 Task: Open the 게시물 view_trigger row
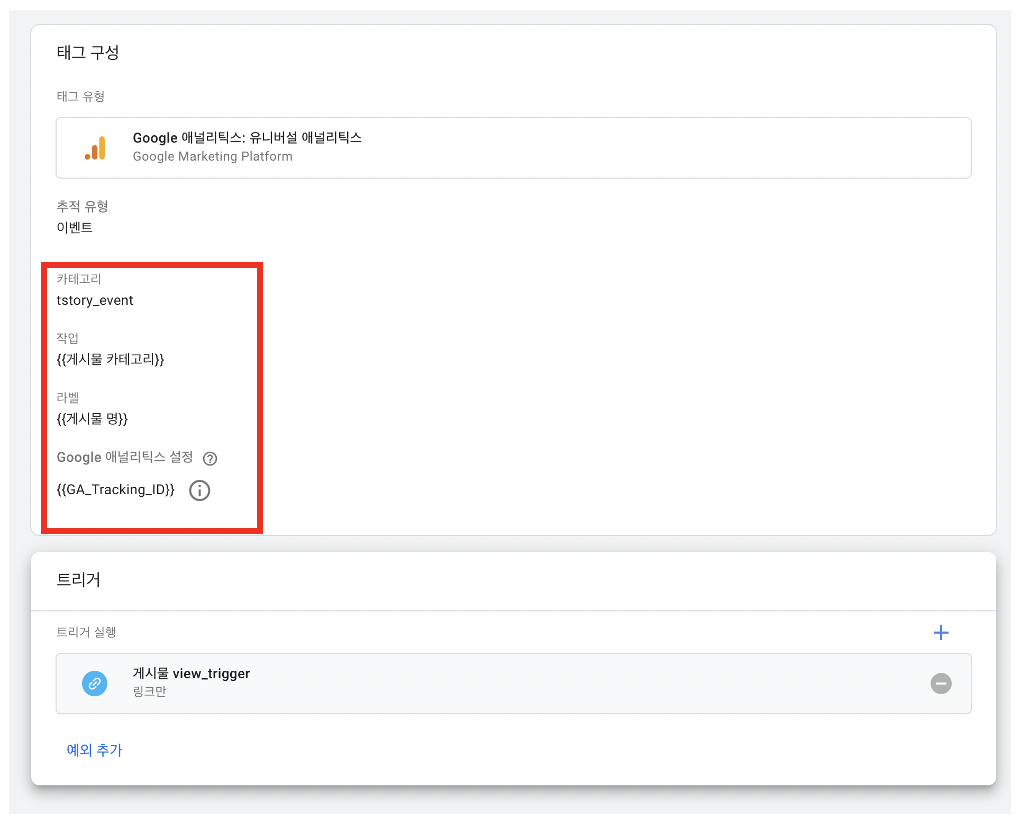513,683
